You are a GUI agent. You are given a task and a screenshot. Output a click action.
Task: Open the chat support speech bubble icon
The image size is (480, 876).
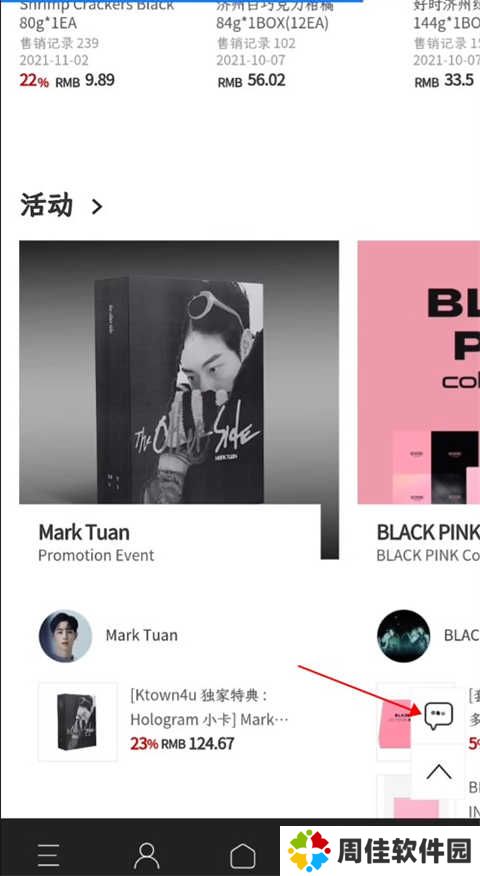438,717
